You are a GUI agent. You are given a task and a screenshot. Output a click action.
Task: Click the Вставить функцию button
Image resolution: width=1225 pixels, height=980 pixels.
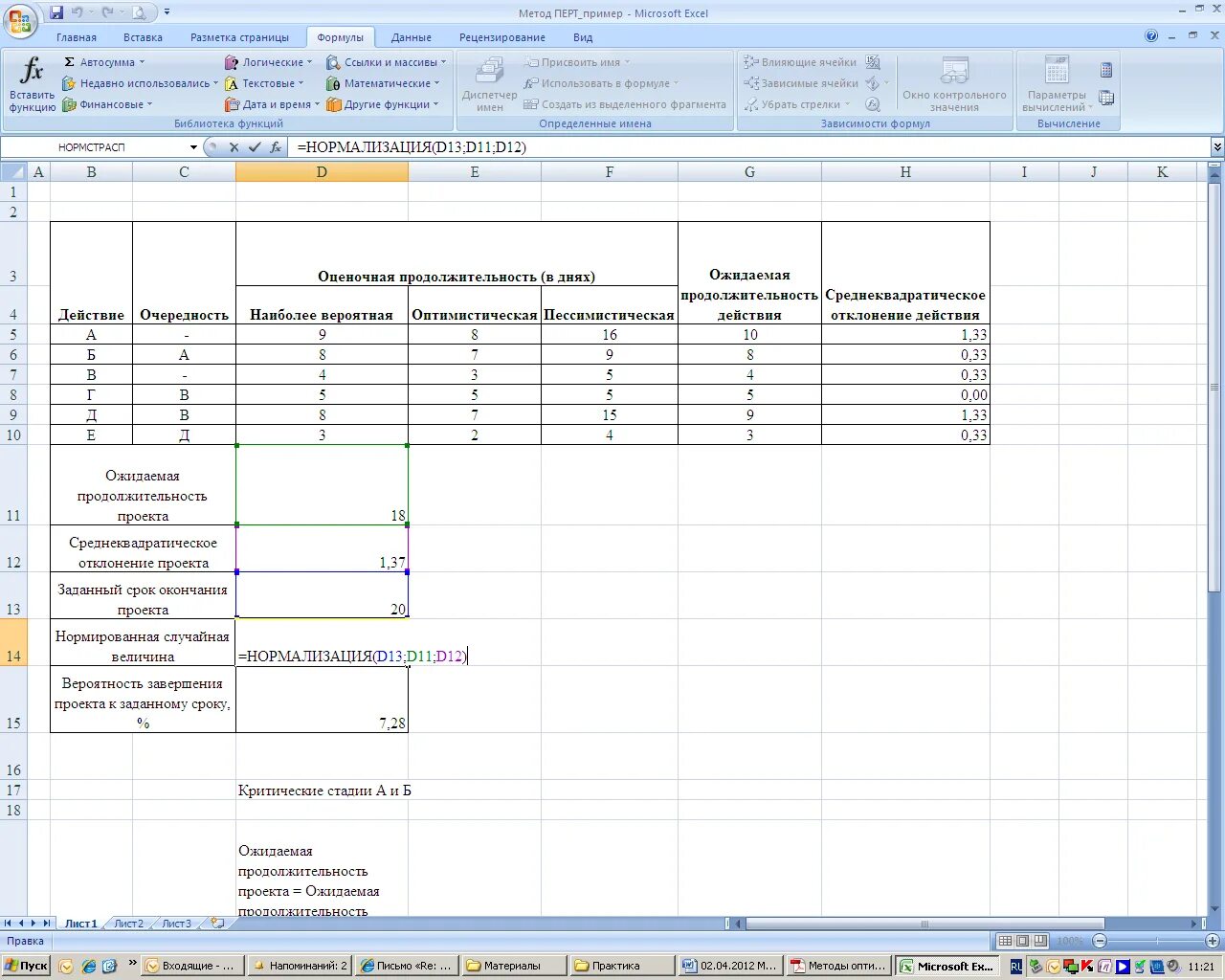point(32,85)
